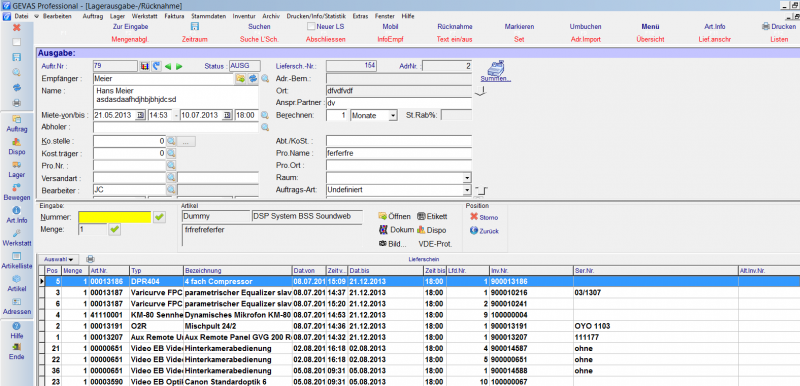Click the Öffnen article button
The height and width of the screenshot is (386, 800).
pyautogui.click(x=394, y=217)
